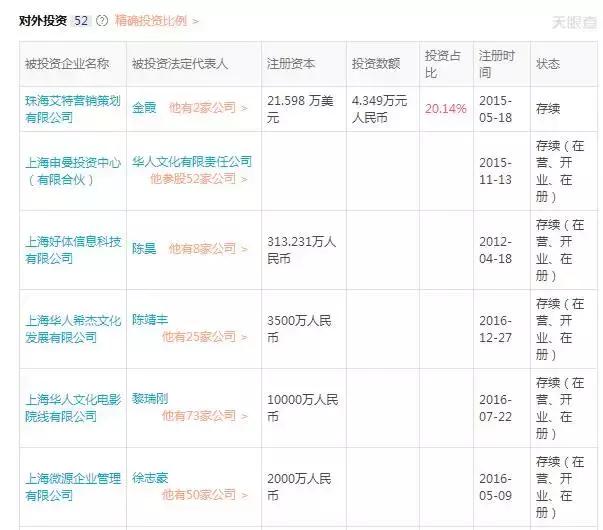Open legal representative 陈靖丰
The image size is (603, 530).
coord(150,320)
